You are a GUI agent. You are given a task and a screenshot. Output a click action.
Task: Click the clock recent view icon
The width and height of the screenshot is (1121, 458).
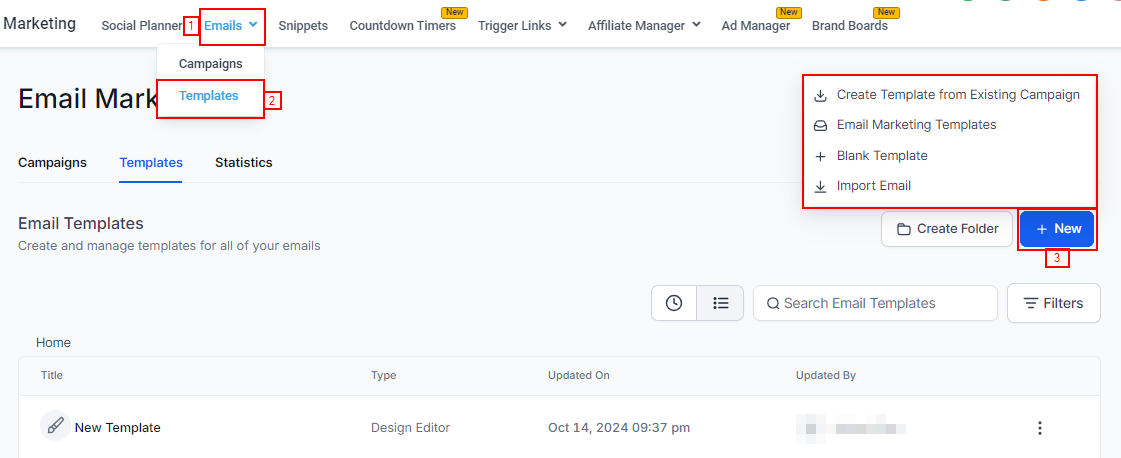673,303
